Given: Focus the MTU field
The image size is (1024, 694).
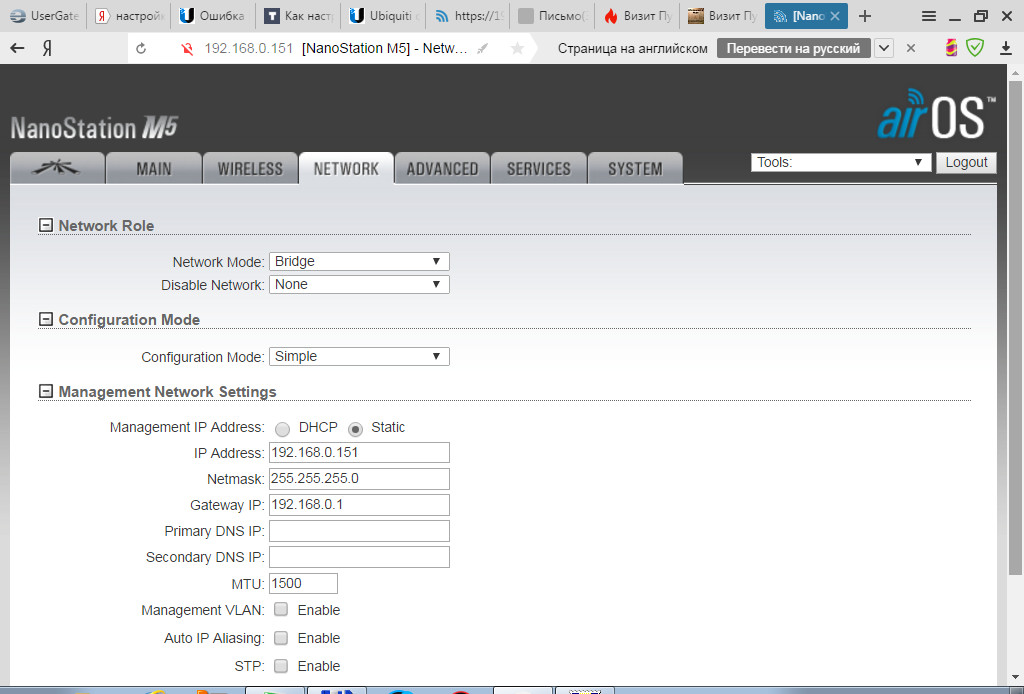Looking at the screenshot, I should 303,583.
